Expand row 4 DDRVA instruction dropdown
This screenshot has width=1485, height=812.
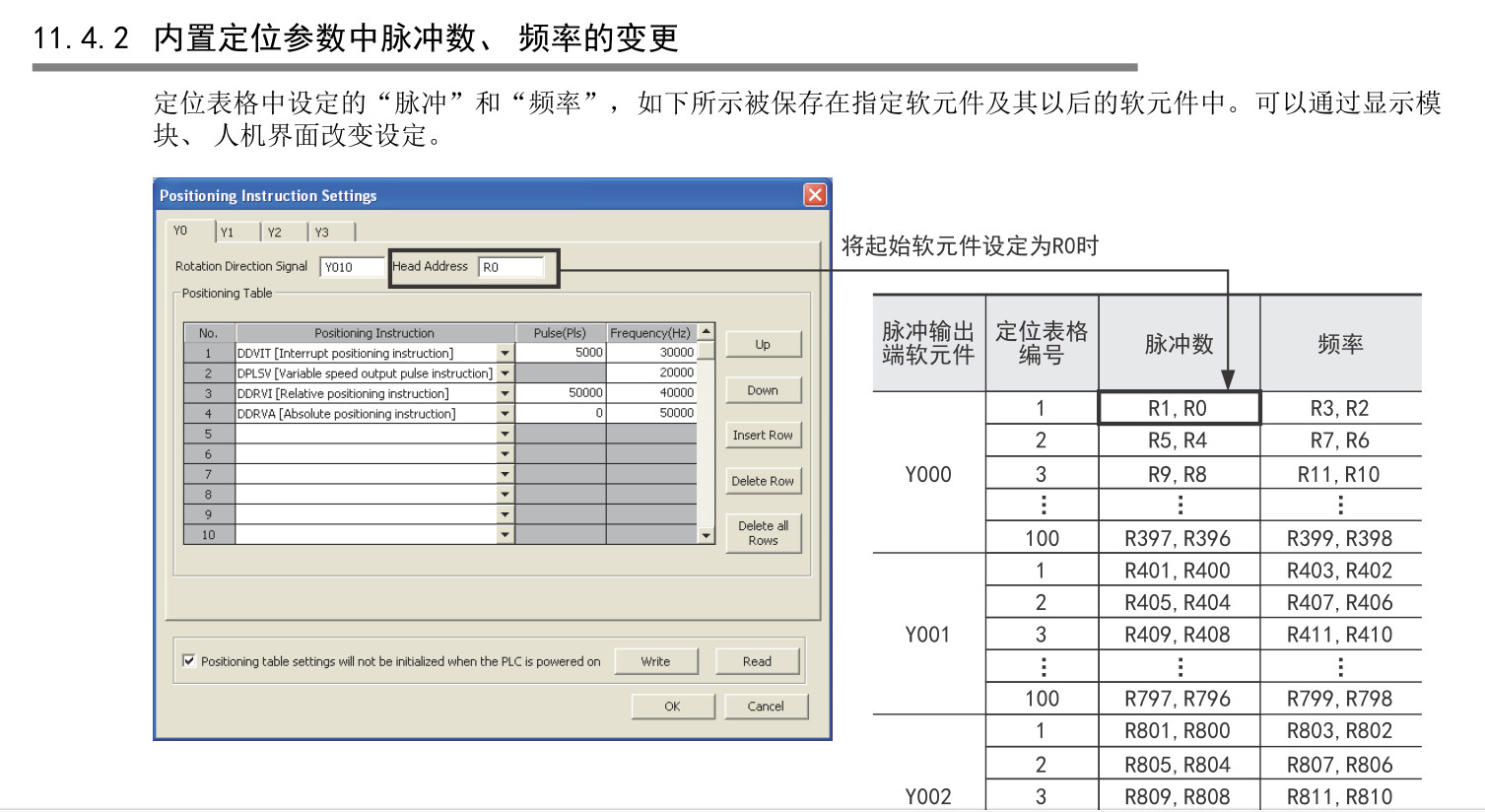click(x=505, y=414)
